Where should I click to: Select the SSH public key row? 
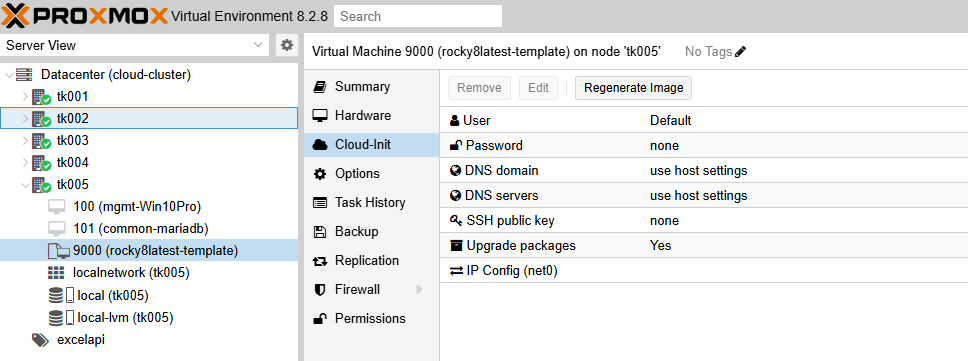click(704, 220)
